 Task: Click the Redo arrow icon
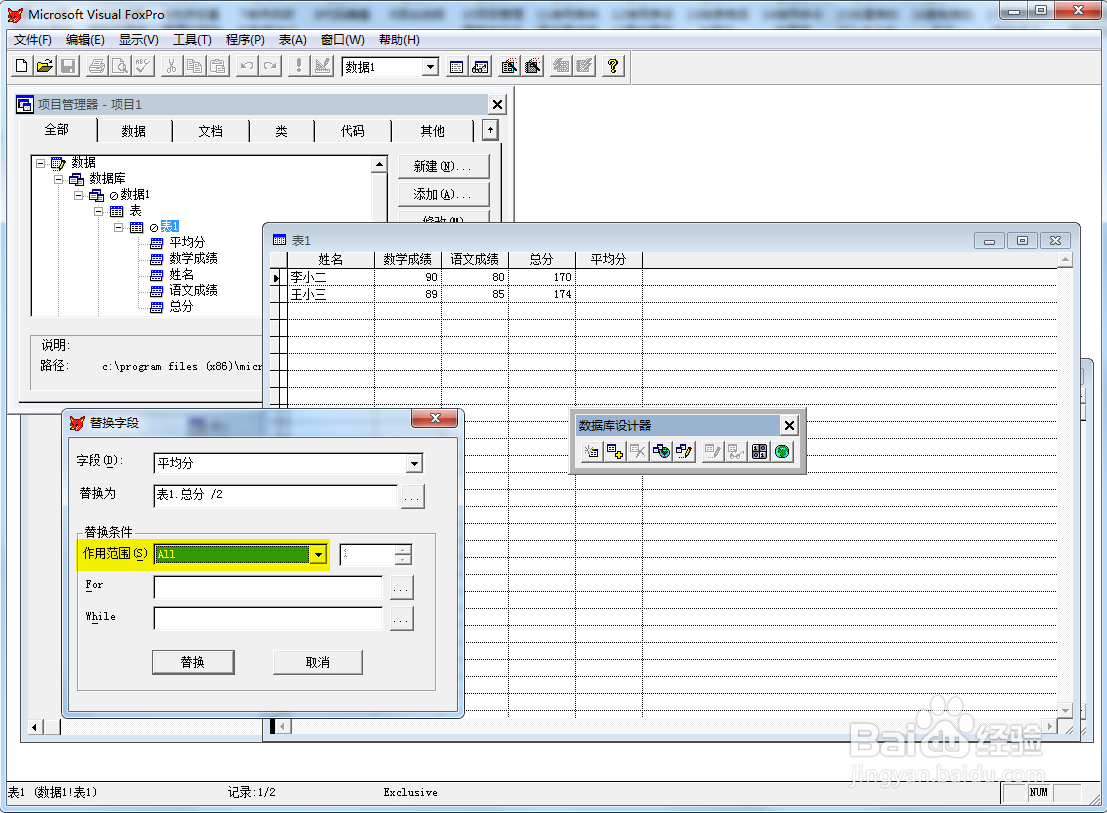point(270,66)
